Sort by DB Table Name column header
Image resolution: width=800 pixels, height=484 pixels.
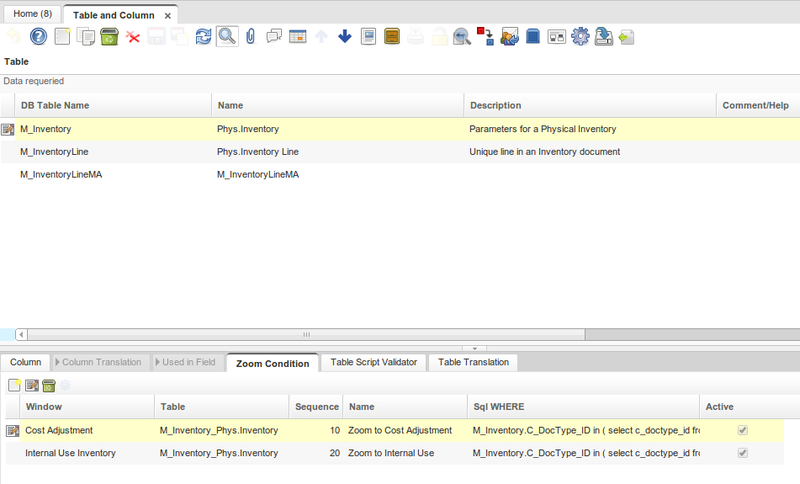(55, 105)
